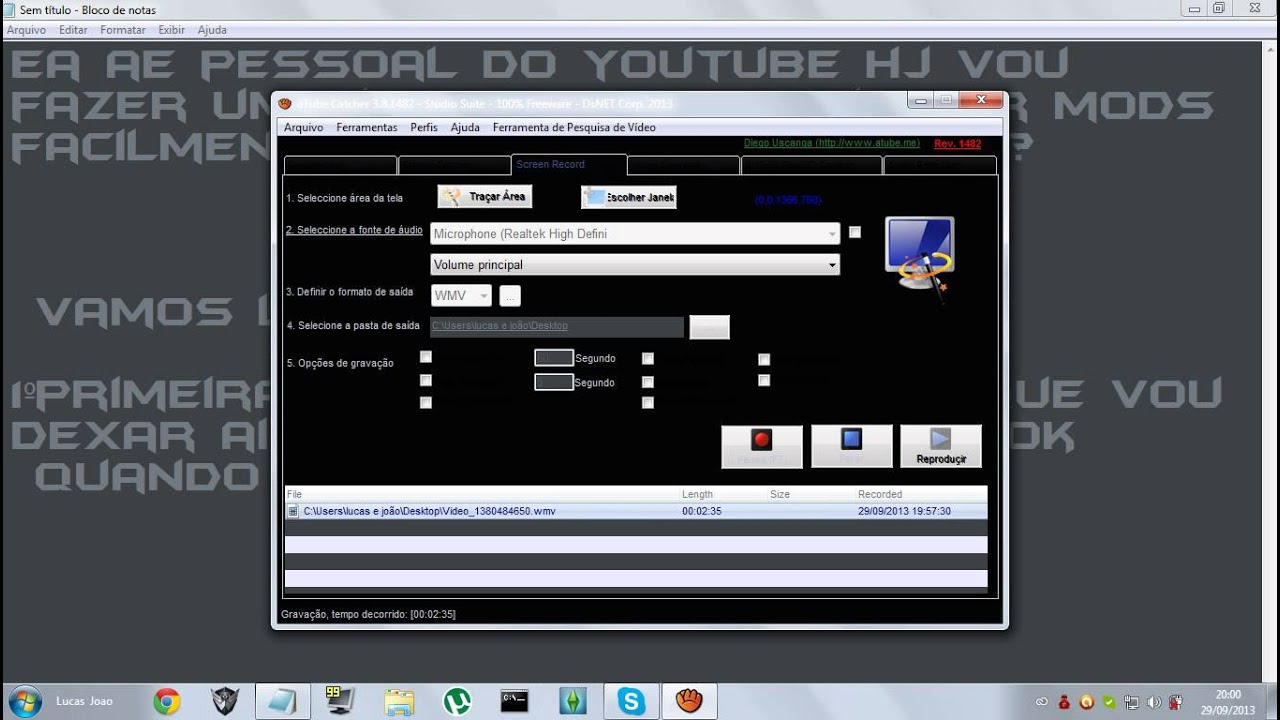Click the 29/09/2013 19:57:30 recorded value
This screenshot has width=1280, height=720.
904,511
